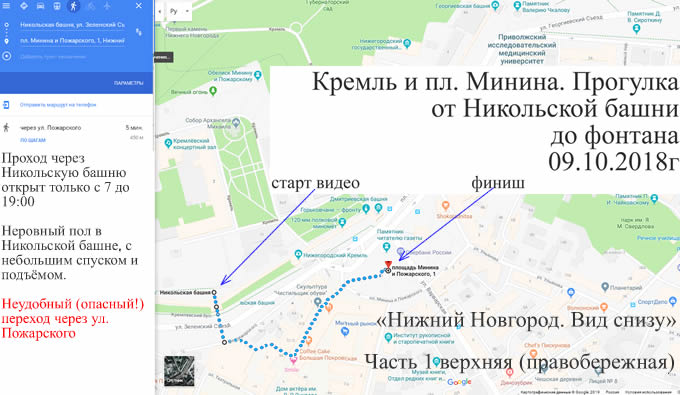680x395 pixels.
Task: Select the best route travel mode icon
Action: click(x=24, y=6)
